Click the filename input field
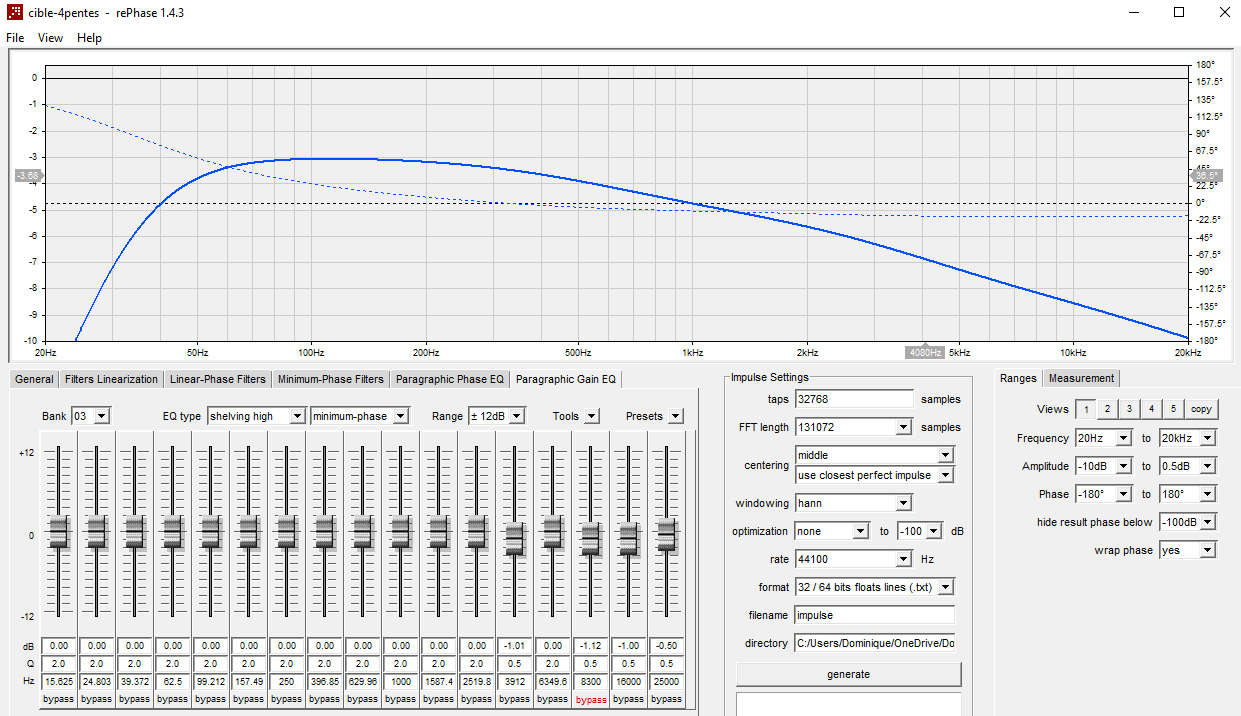 click(874, 615)
